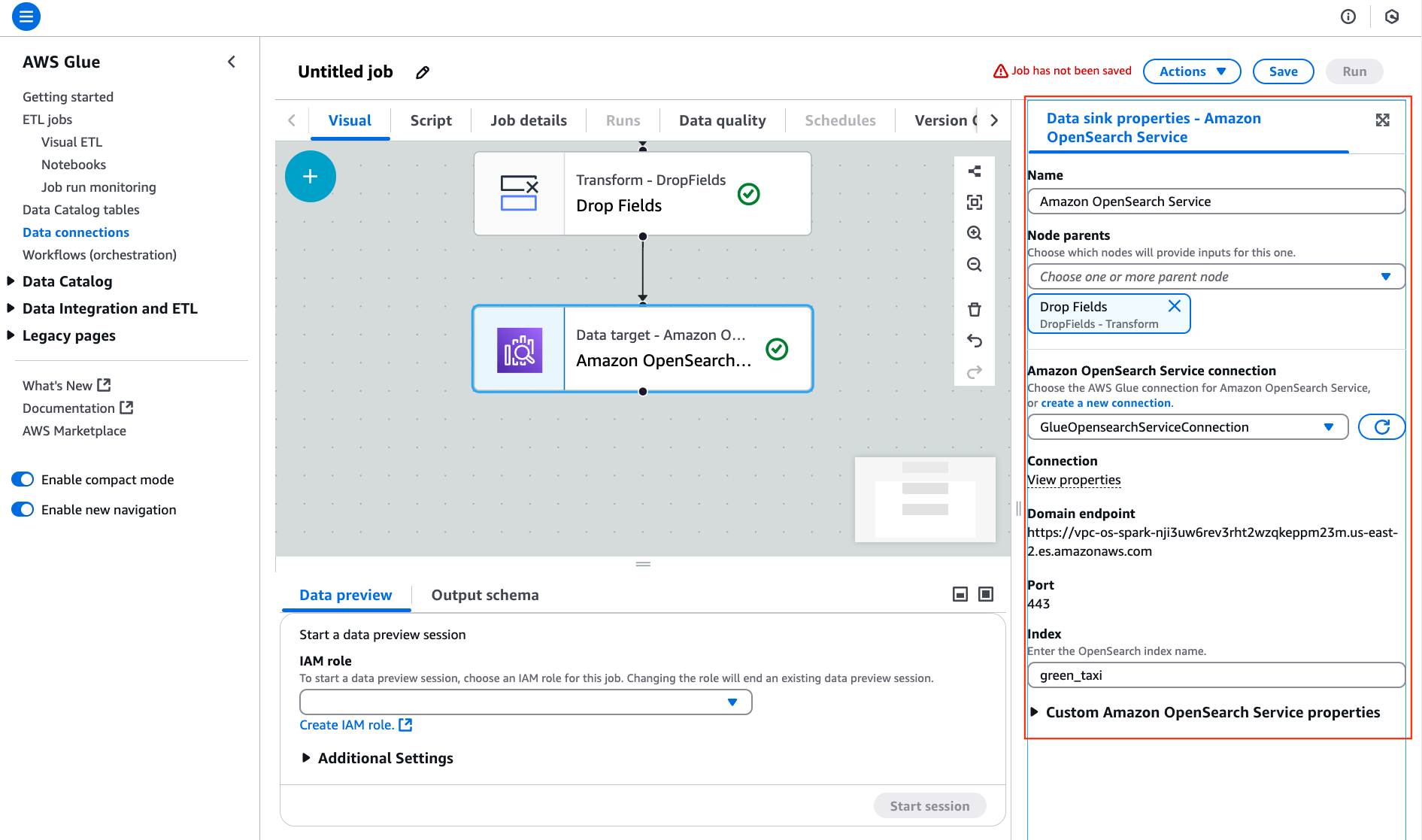Screen dimensions: 1422x840
Task: Switch to the Output schema tab
Action: pos(484,595)
